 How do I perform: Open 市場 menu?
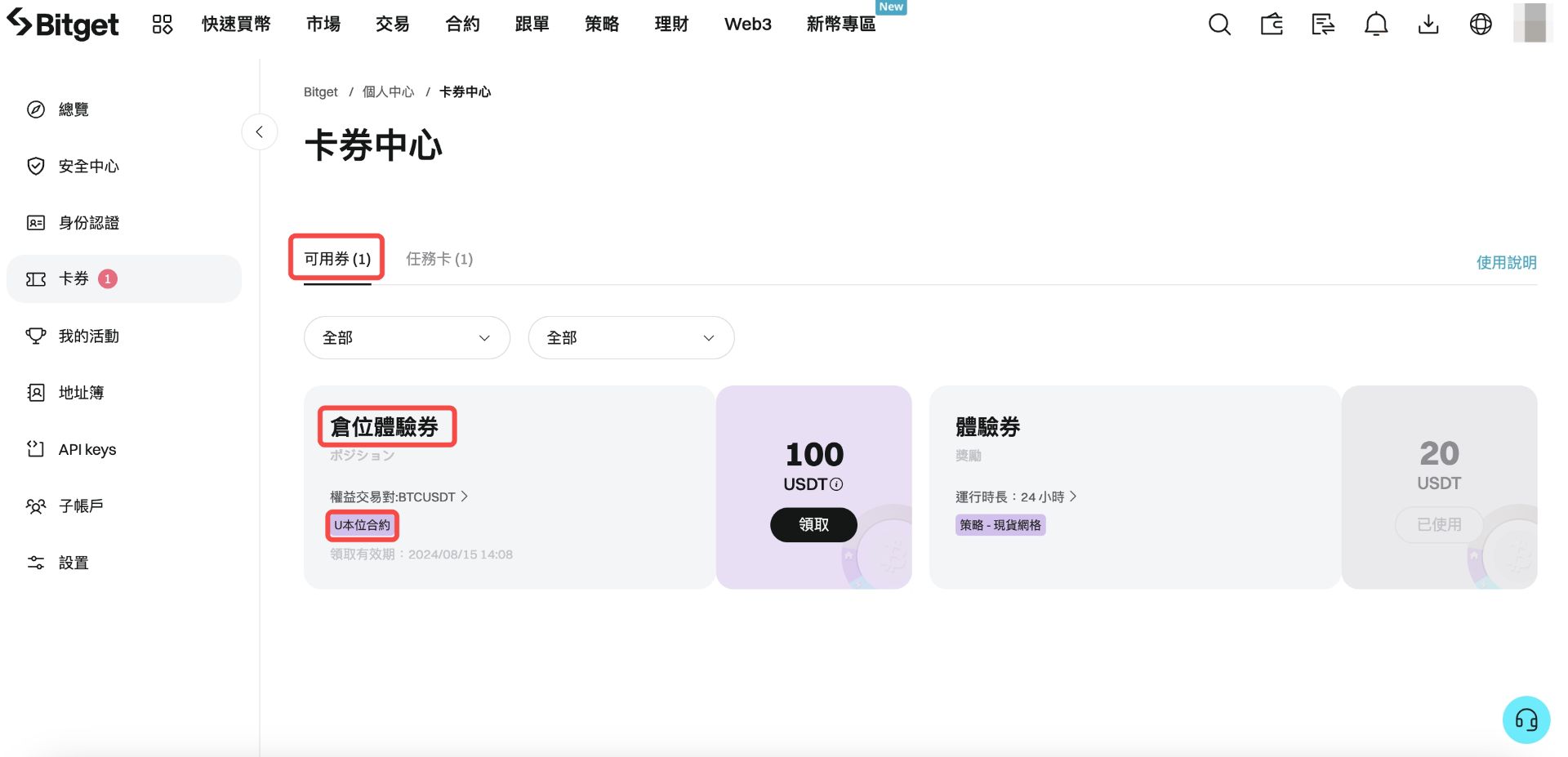(323, 24)
